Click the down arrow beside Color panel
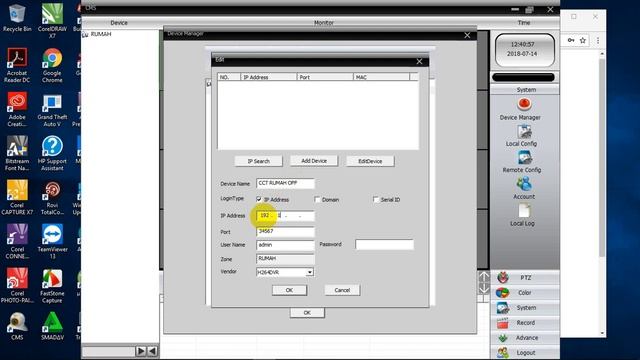This screenshot has height=360, width=640. click(x=484, y=288)
